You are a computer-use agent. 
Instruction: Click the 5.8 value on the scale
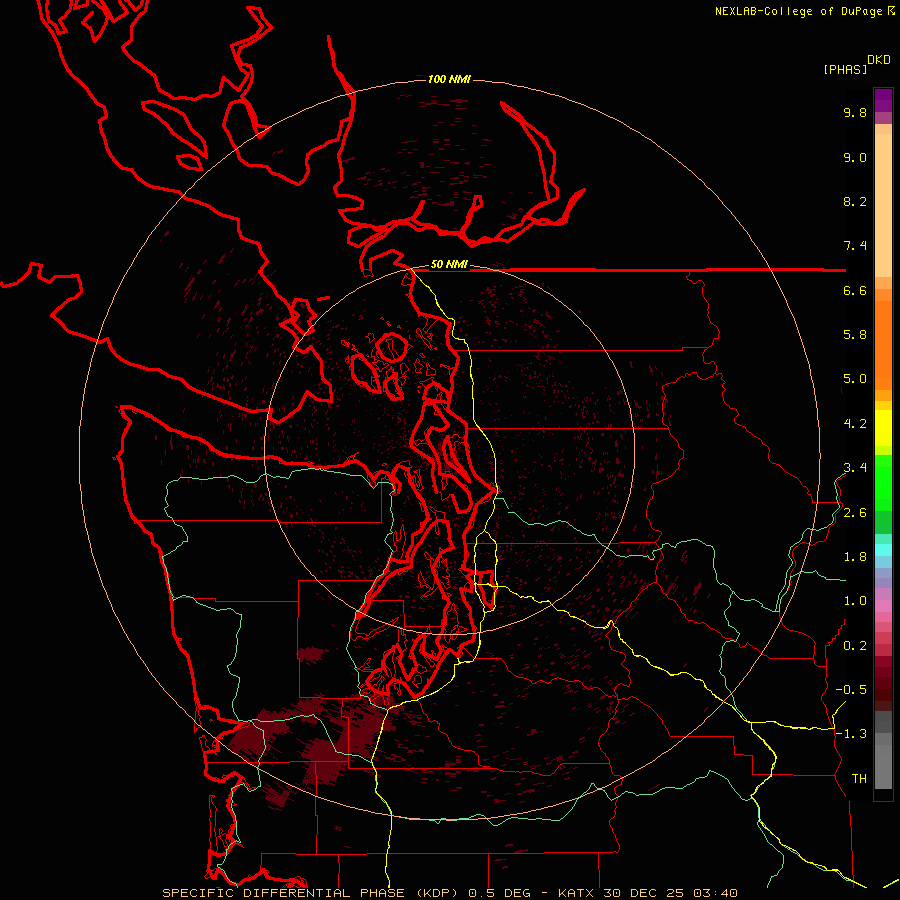click(855, 335)
